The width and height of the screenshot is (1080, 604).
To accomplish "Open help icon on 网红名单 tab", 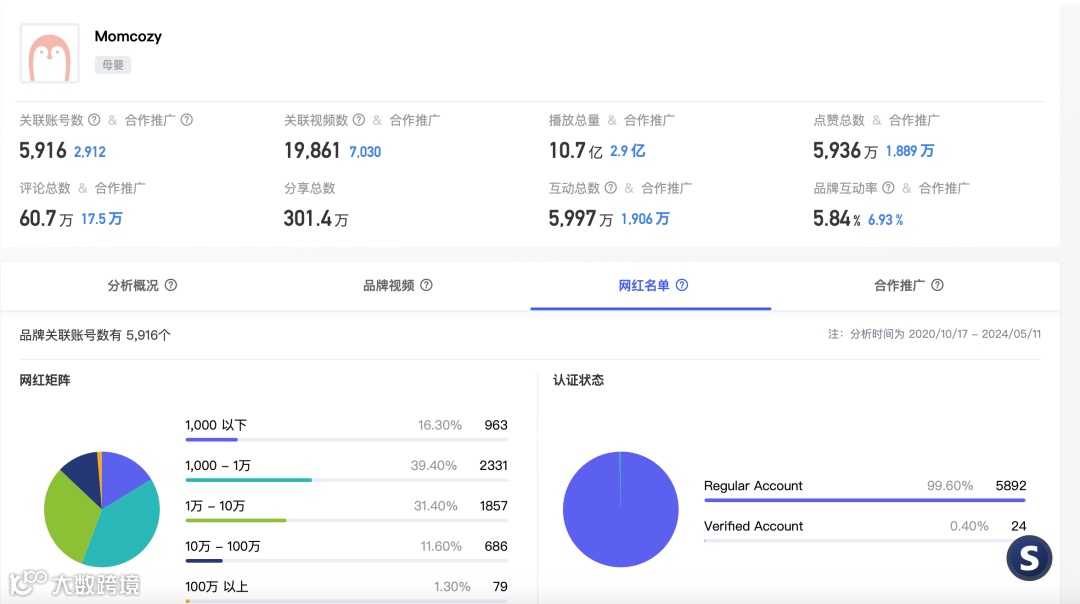I will click(682, 285).
